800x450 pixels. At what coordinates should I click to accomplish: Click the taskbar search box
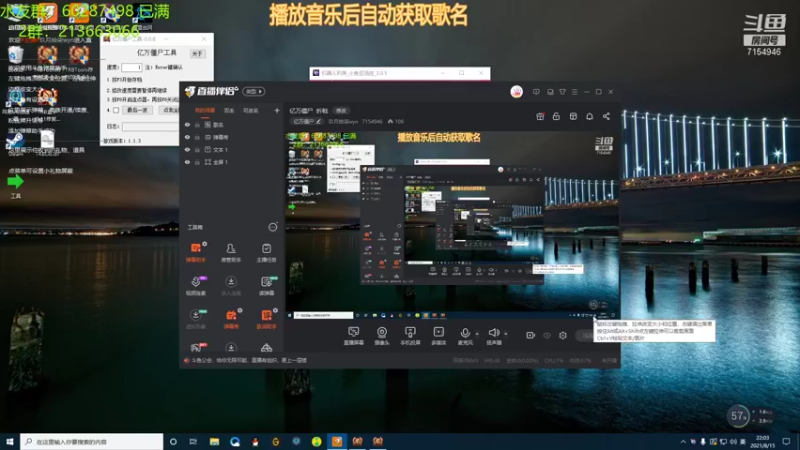coord(92,441)
